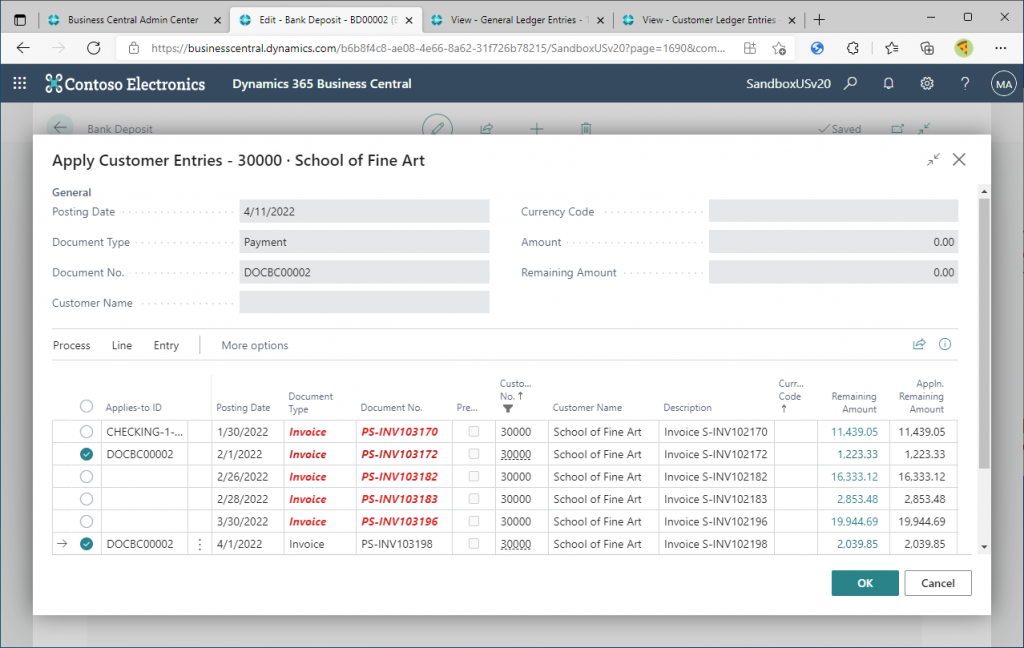Click the filter funnel under Customer No. column
1024x648 pixels.
click(x=507, y=409)
